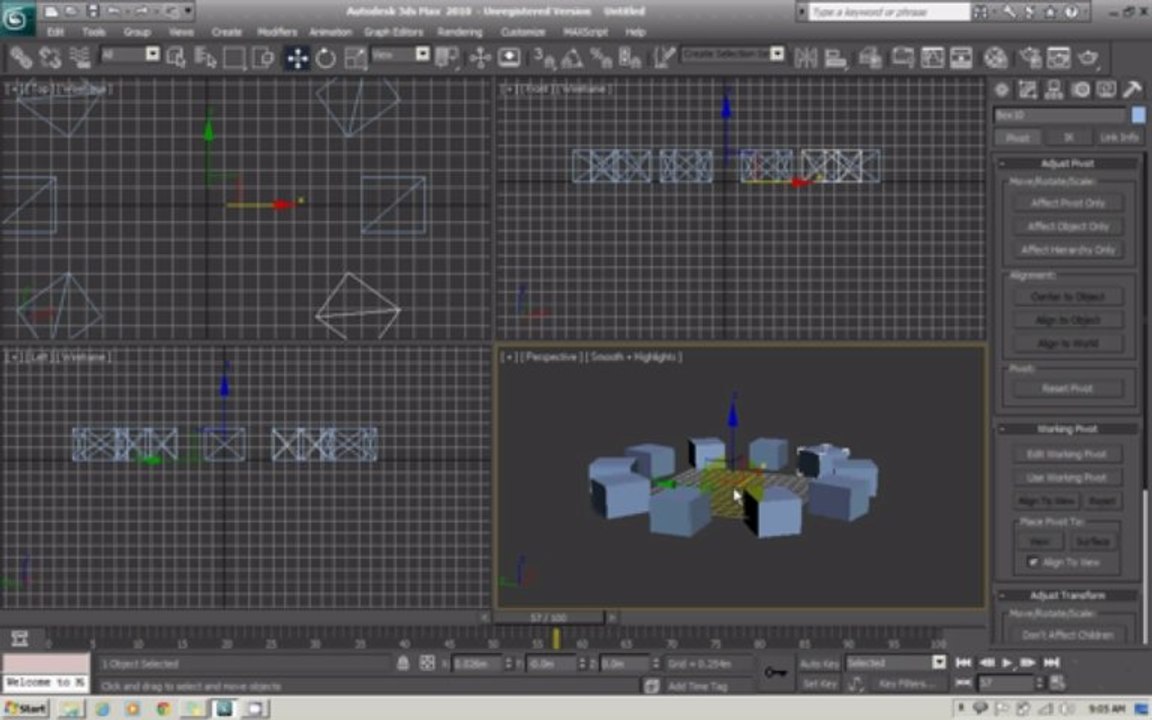Toggle the 3D Snaps icon
The image size is (1152, 720).
544,57
